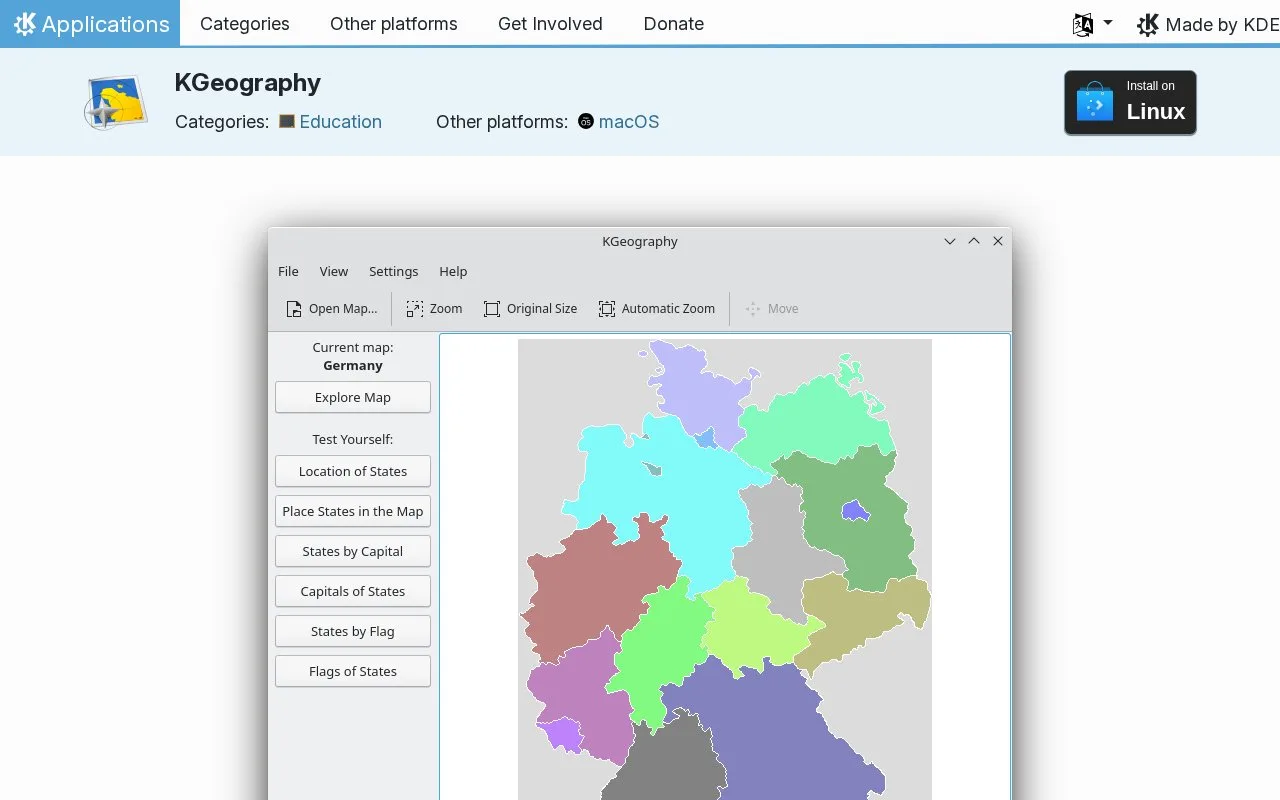1280x800 pixels.
Task: Start the Location of States quiz
Action: click(353, 471)
